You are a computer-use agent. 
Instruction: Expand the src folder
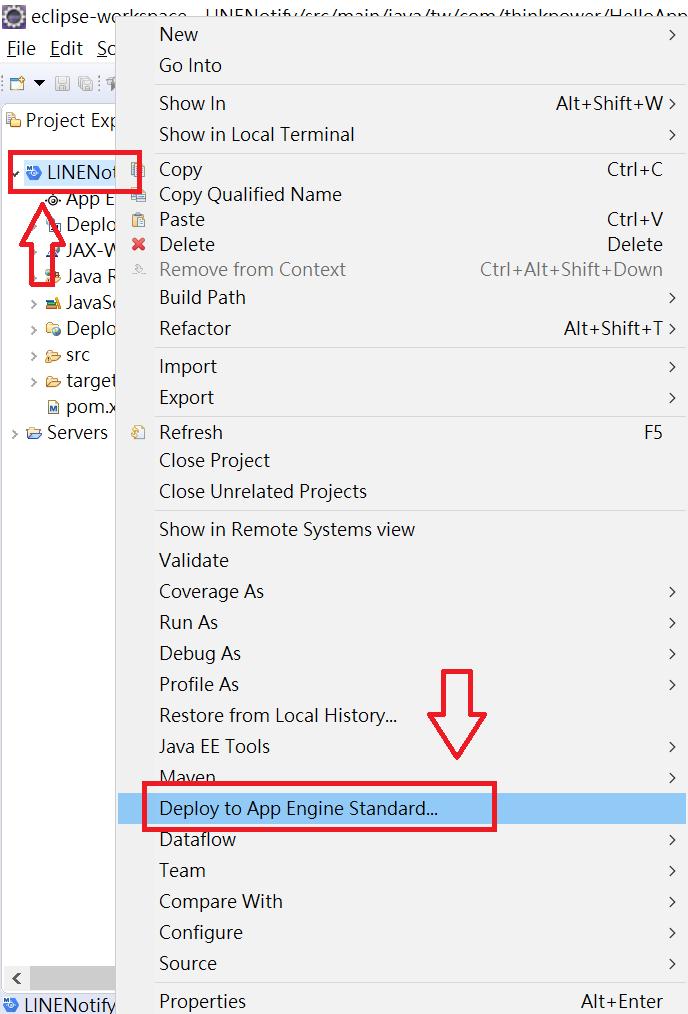34,356
